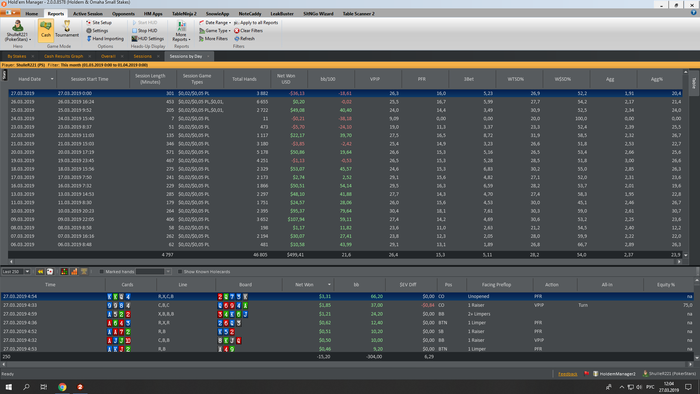Open Site Setup options
The width and height of the screenshot is (700, 394).
click(99, 22)
